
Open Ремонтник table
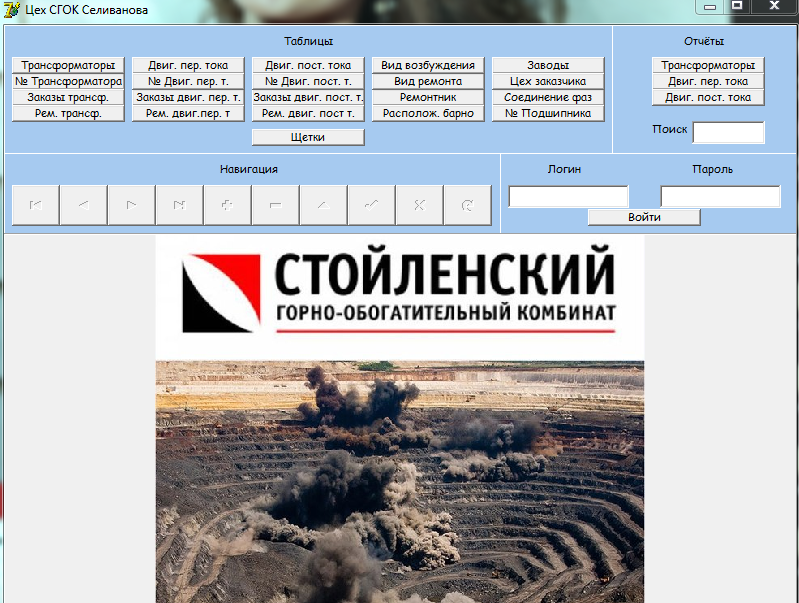pos(428,97)
